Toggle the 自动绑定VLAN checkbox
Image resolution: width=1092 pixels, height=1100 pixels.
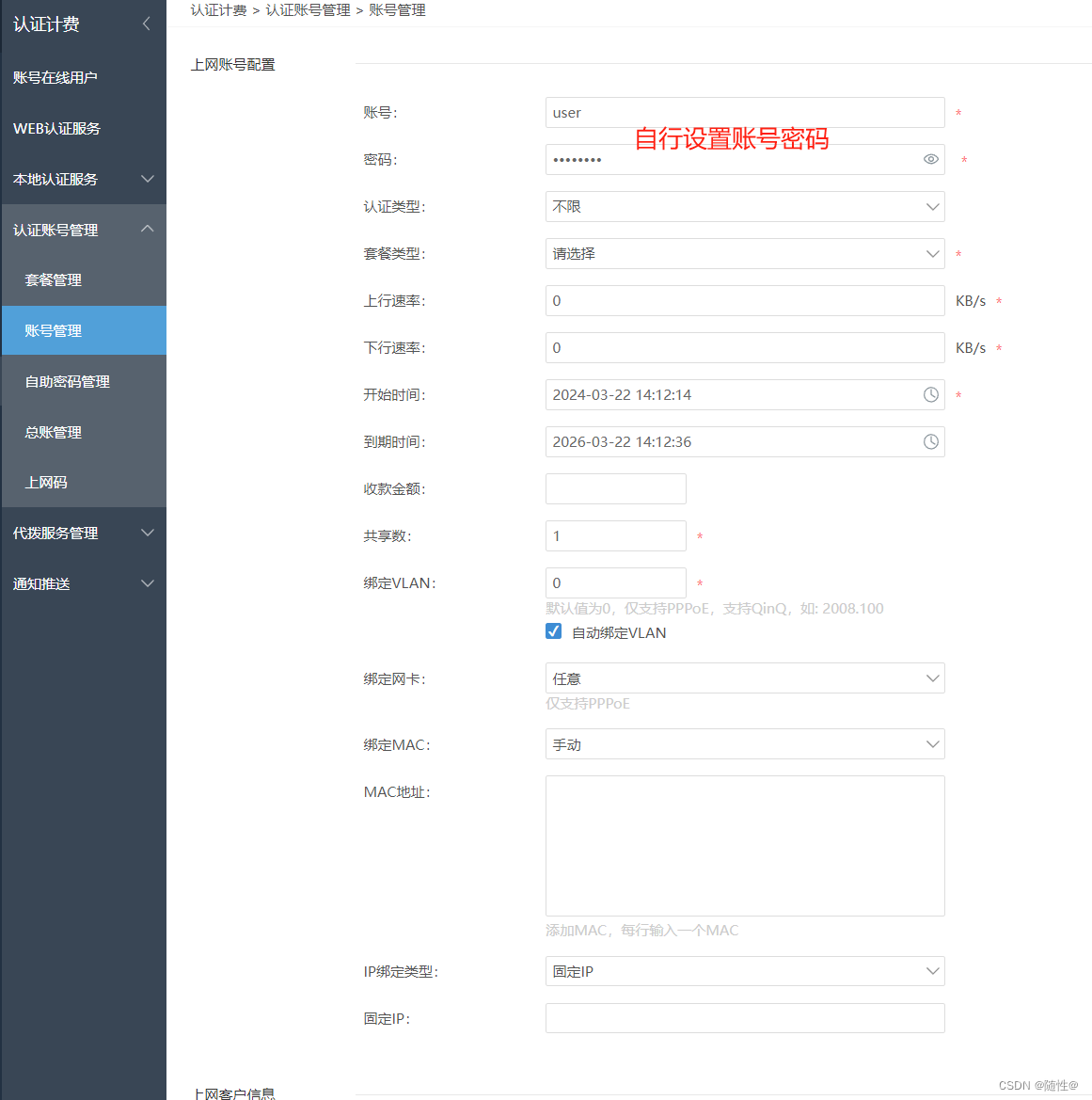pyautogui.click(x=553, y=630)
